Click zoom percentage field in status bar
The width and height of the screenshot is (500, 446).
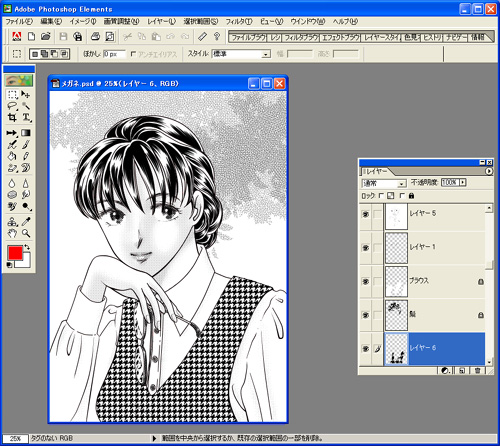15,438
